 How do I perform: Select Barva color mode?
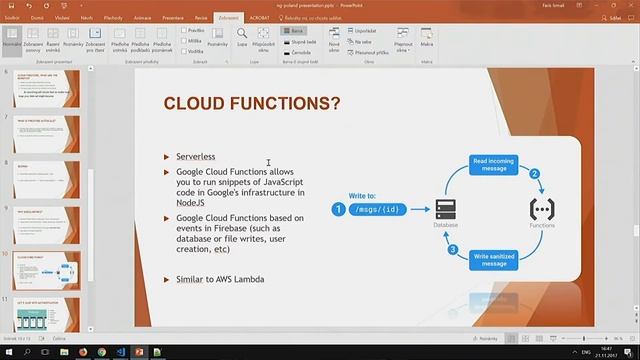[x=294, y=31]
